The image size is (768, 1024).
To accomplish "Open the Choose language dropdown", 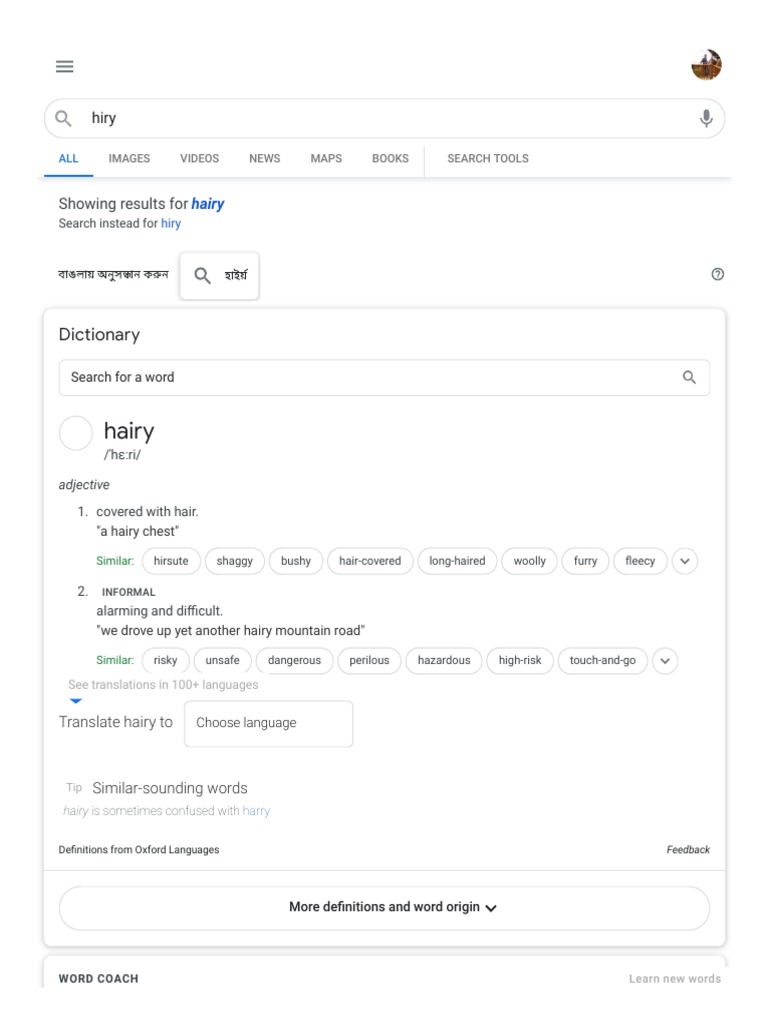I will [x=268, y=723].
